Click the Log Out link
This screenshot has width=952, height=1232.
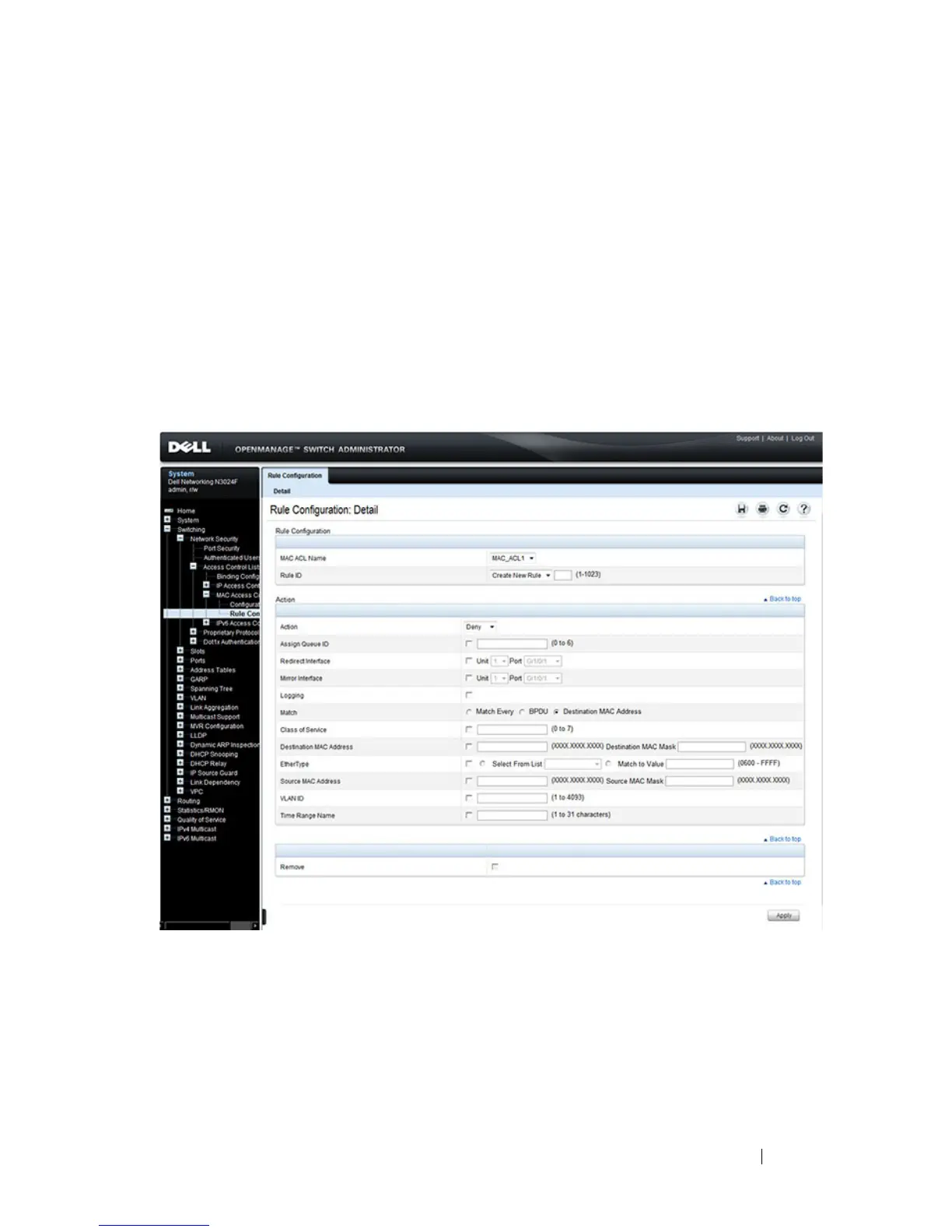tap(803, 439)
